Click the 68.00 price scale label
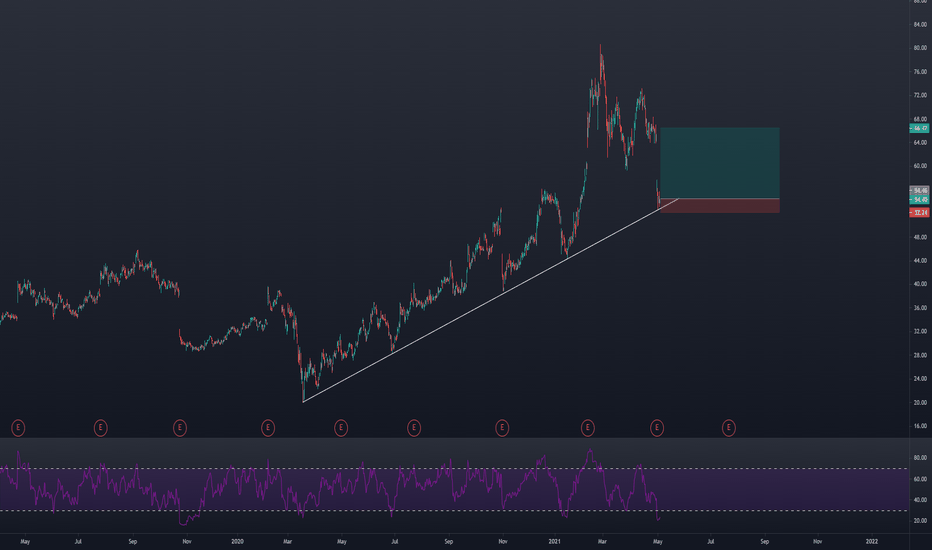Screen dimensions: 932x550 (920, 119)
